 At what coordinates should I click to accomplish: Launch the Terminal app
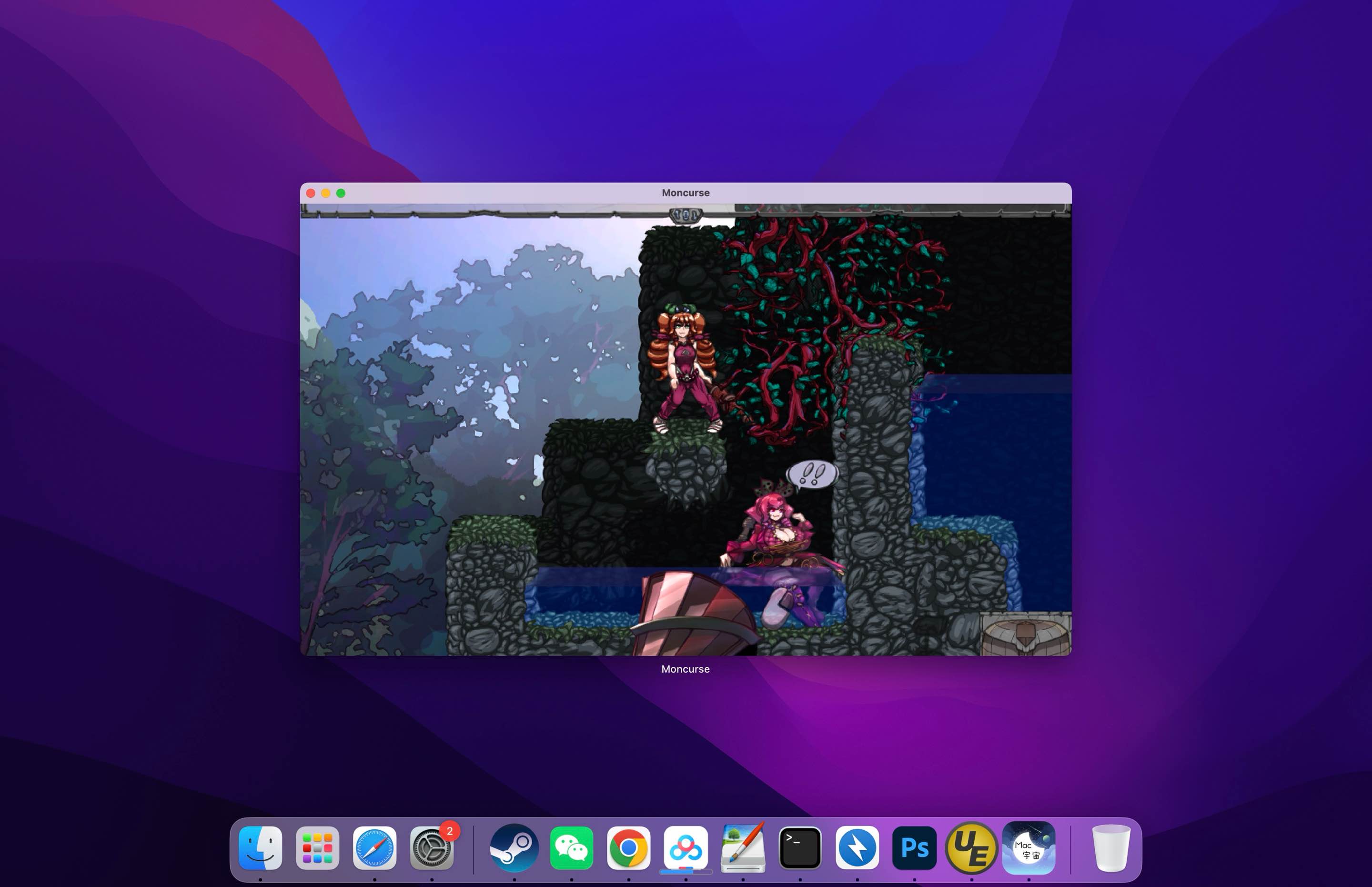point(801,848)
